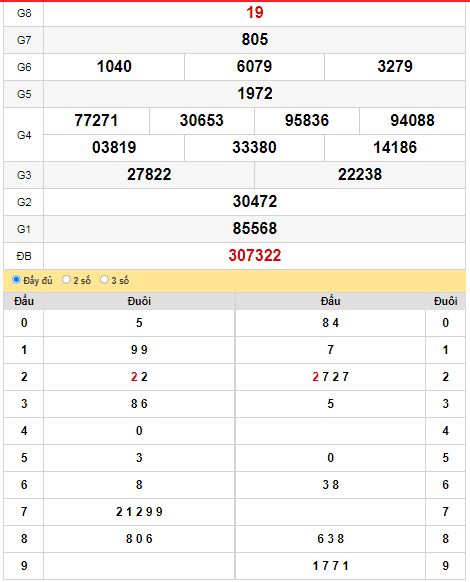Click the G6 number 3279

tap(395, 66)
